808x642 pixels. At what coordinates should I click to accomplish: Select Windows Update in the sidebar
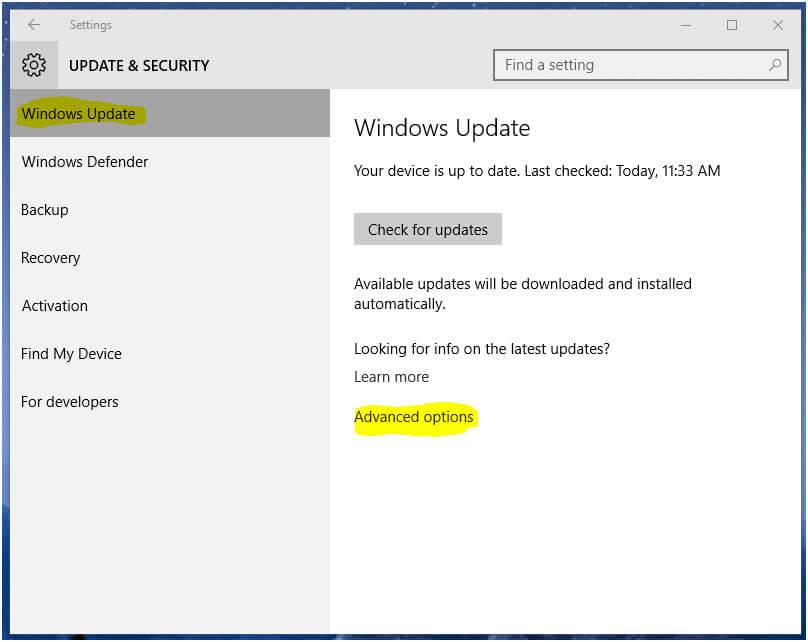(170, 113)
